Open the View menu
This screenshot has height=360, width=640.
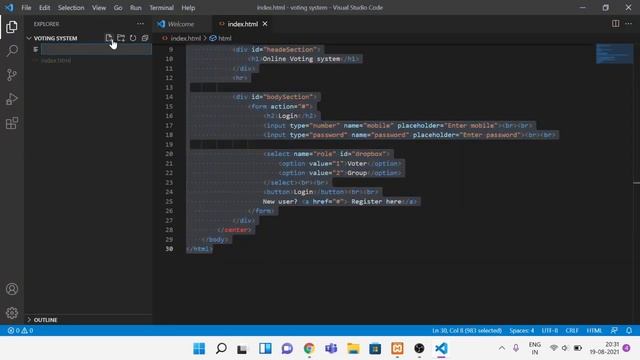point(99,8)
